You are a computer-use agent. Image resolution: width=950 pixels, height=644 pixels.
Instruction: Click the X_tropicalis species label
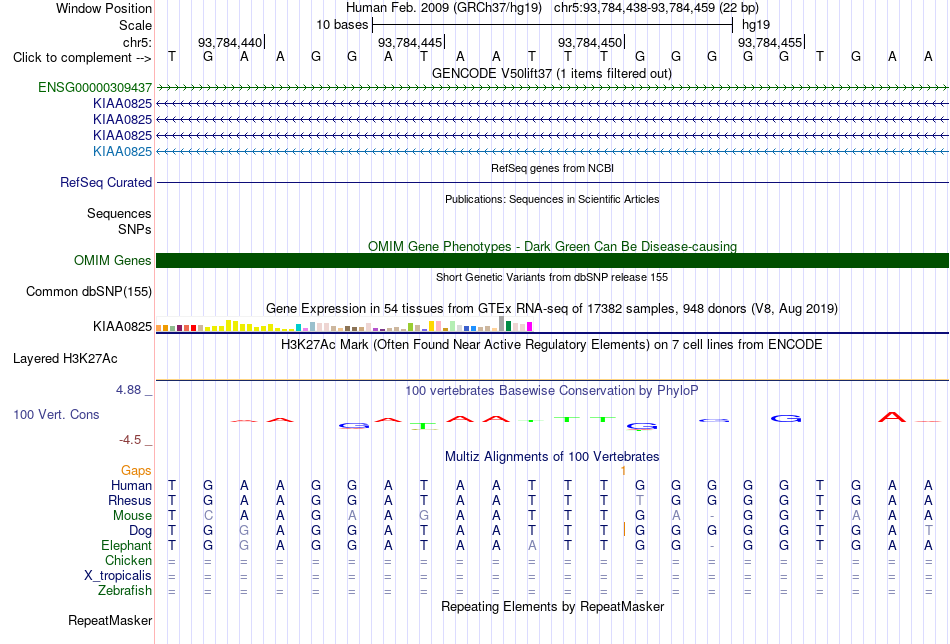[x=118, y=576]
